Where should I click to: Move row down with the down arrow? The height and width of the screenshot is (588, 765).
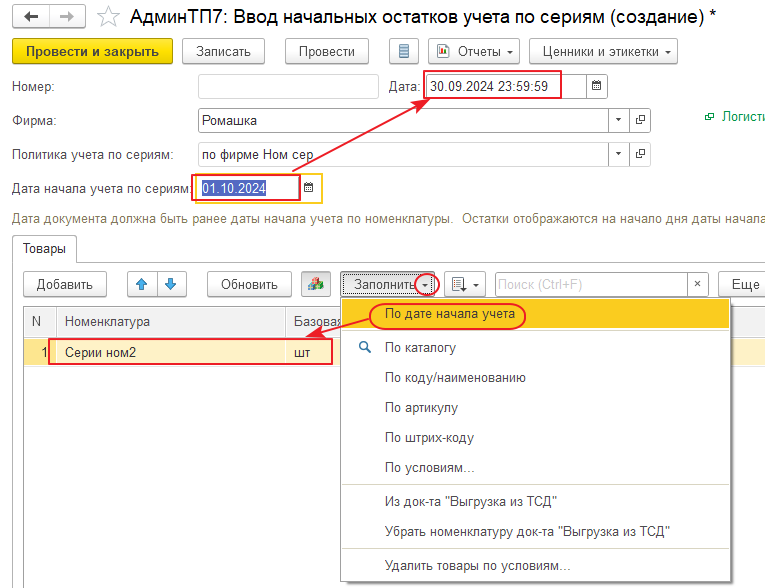click(171, 284)
